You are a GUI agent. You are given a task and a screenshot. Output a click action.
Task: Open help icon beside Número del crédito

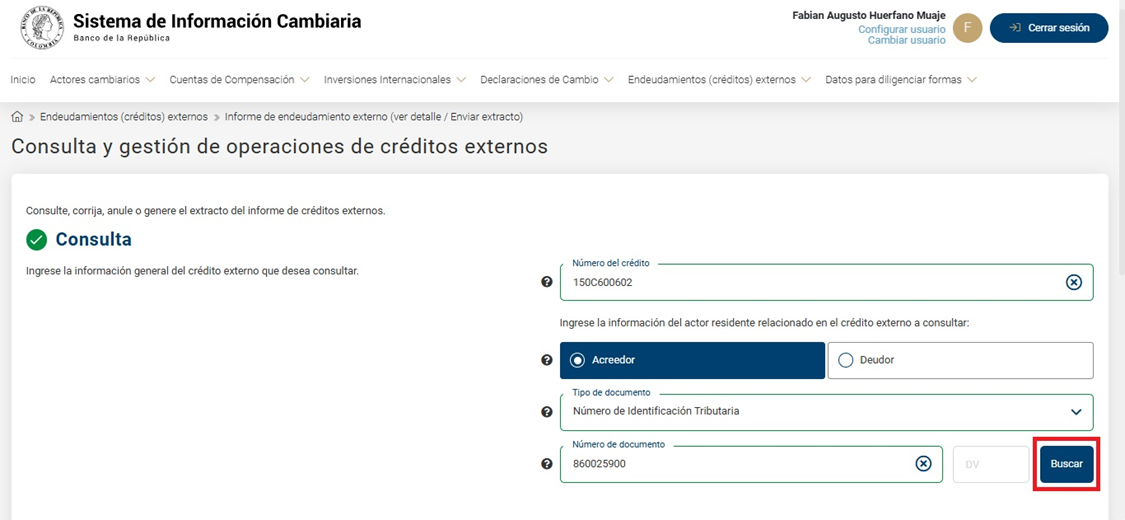pos(546,282)
